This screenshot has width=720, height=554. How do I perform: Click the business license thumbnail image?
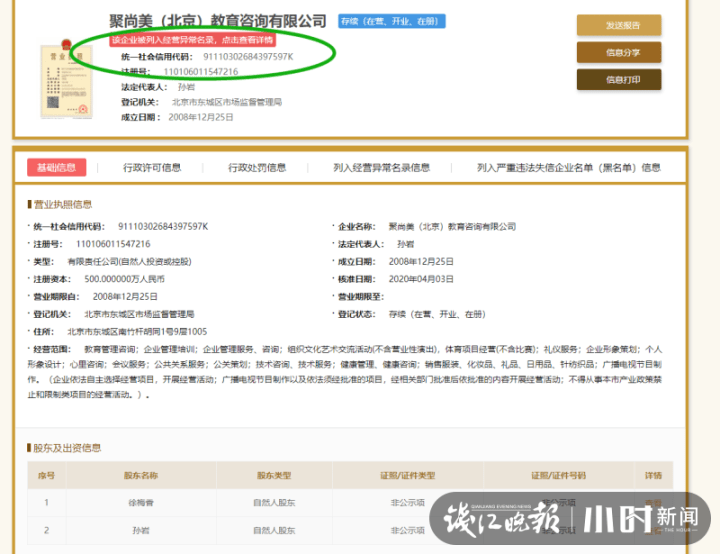pyautogui.click(x=67, y=79)
